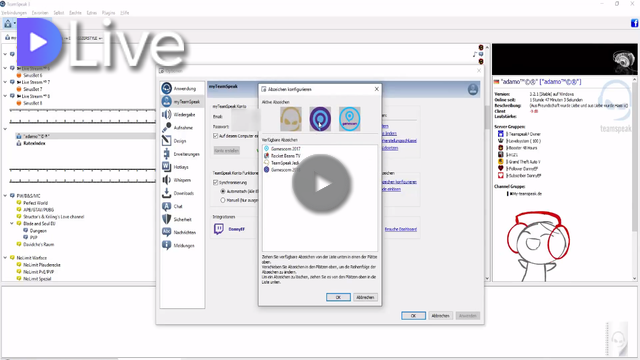The image size is (640, 360).
Task: Open the Rechte menu
Action: pyautogui.click(x=75, y=13)
